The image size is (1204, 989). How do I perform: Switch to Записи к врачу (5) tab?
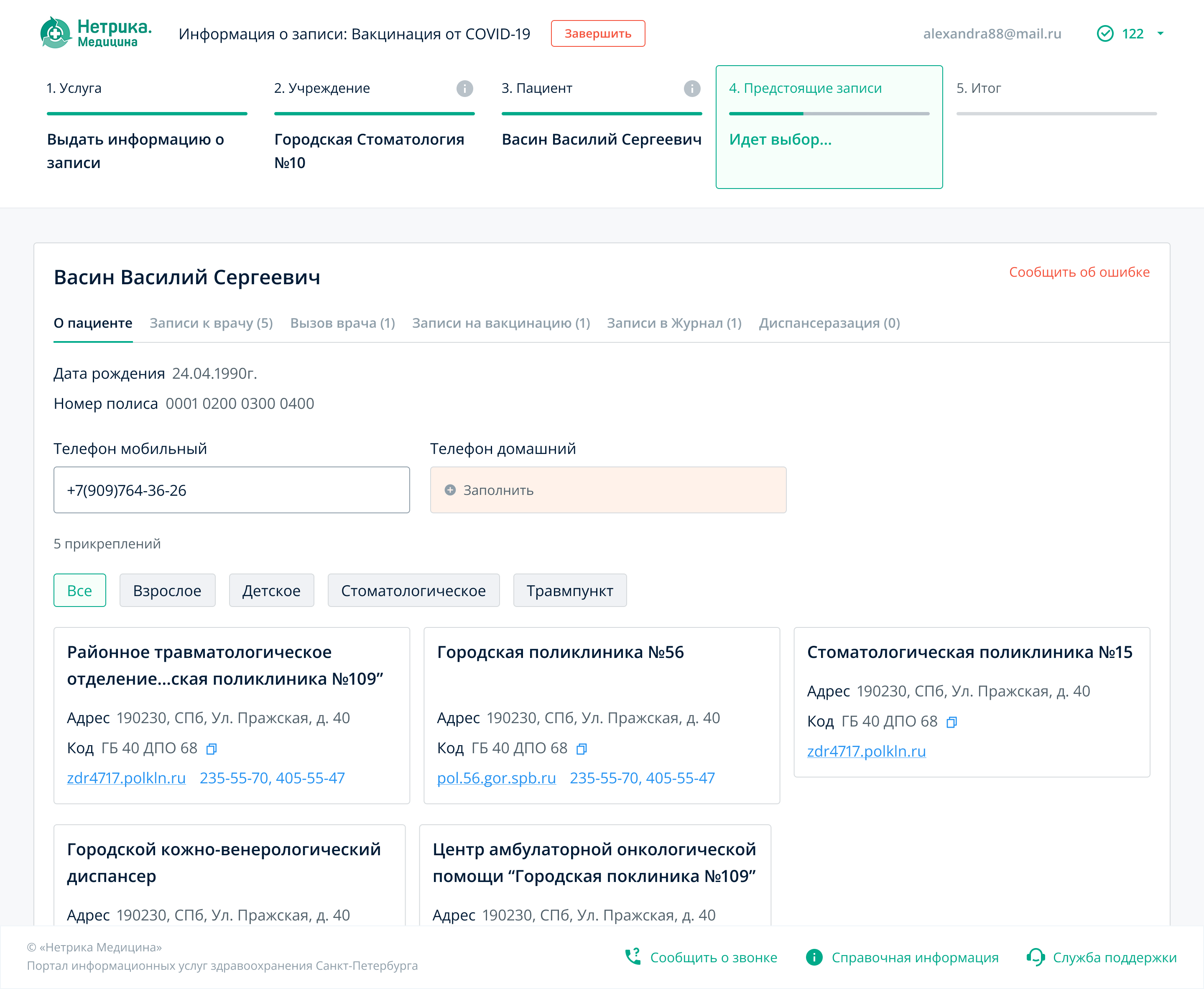(211, 323)
